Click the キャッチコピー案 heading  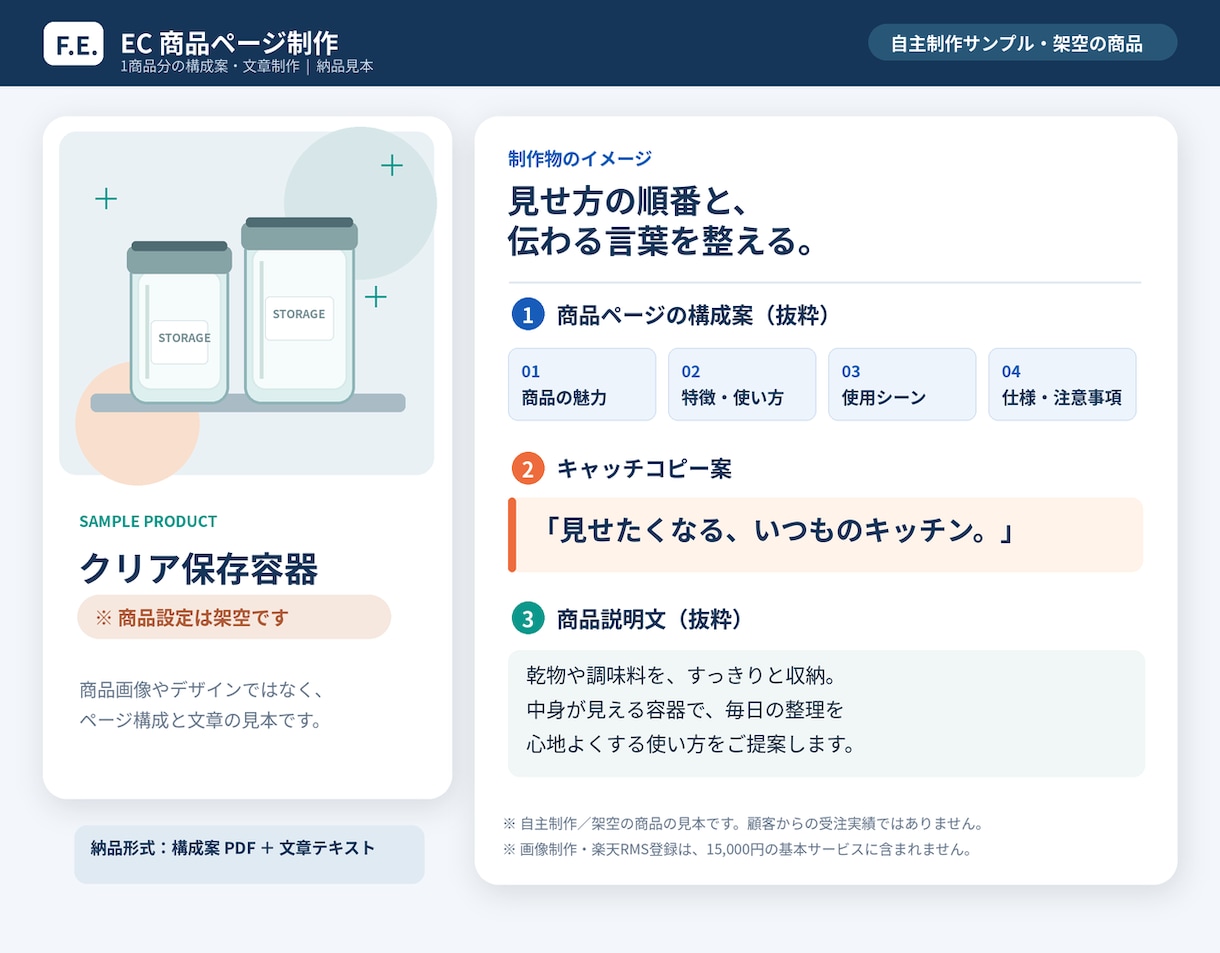pyautogui.click(x=644, y=468)
